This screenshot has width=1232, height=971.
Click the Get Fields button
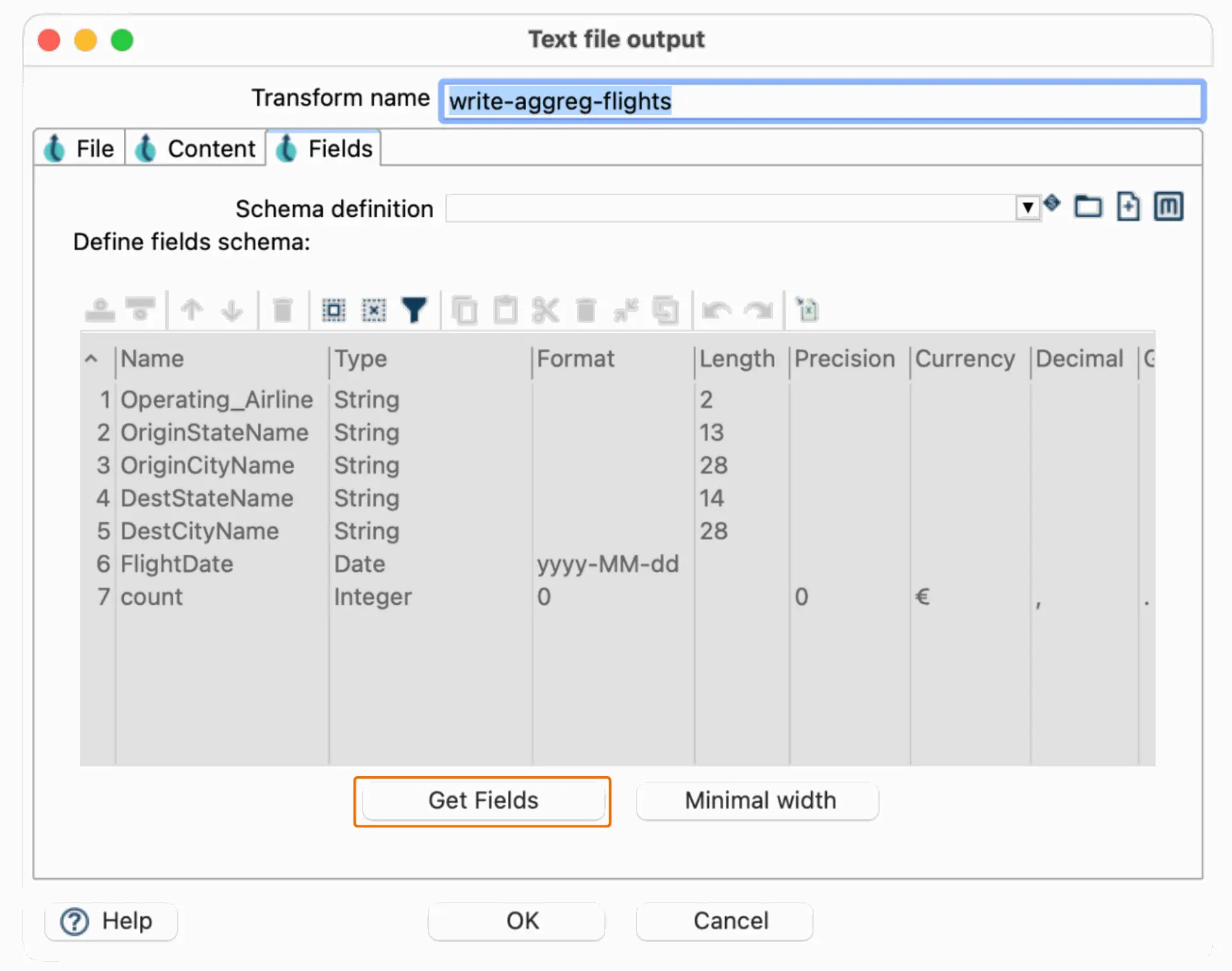(x=483, y=800)
